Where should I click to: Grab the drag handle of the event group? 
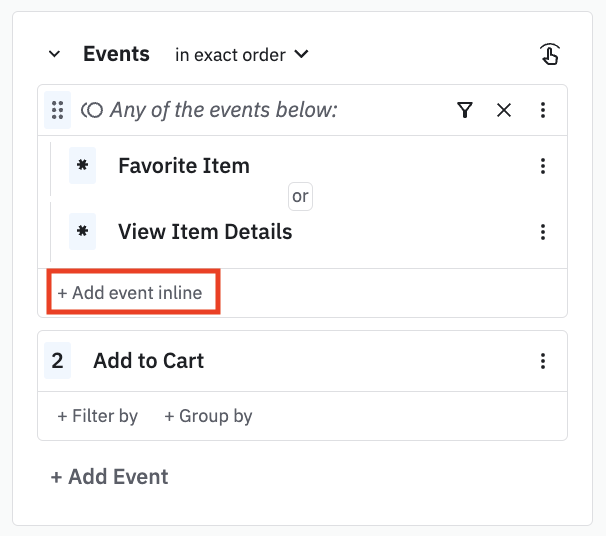(x=57, y=110)
